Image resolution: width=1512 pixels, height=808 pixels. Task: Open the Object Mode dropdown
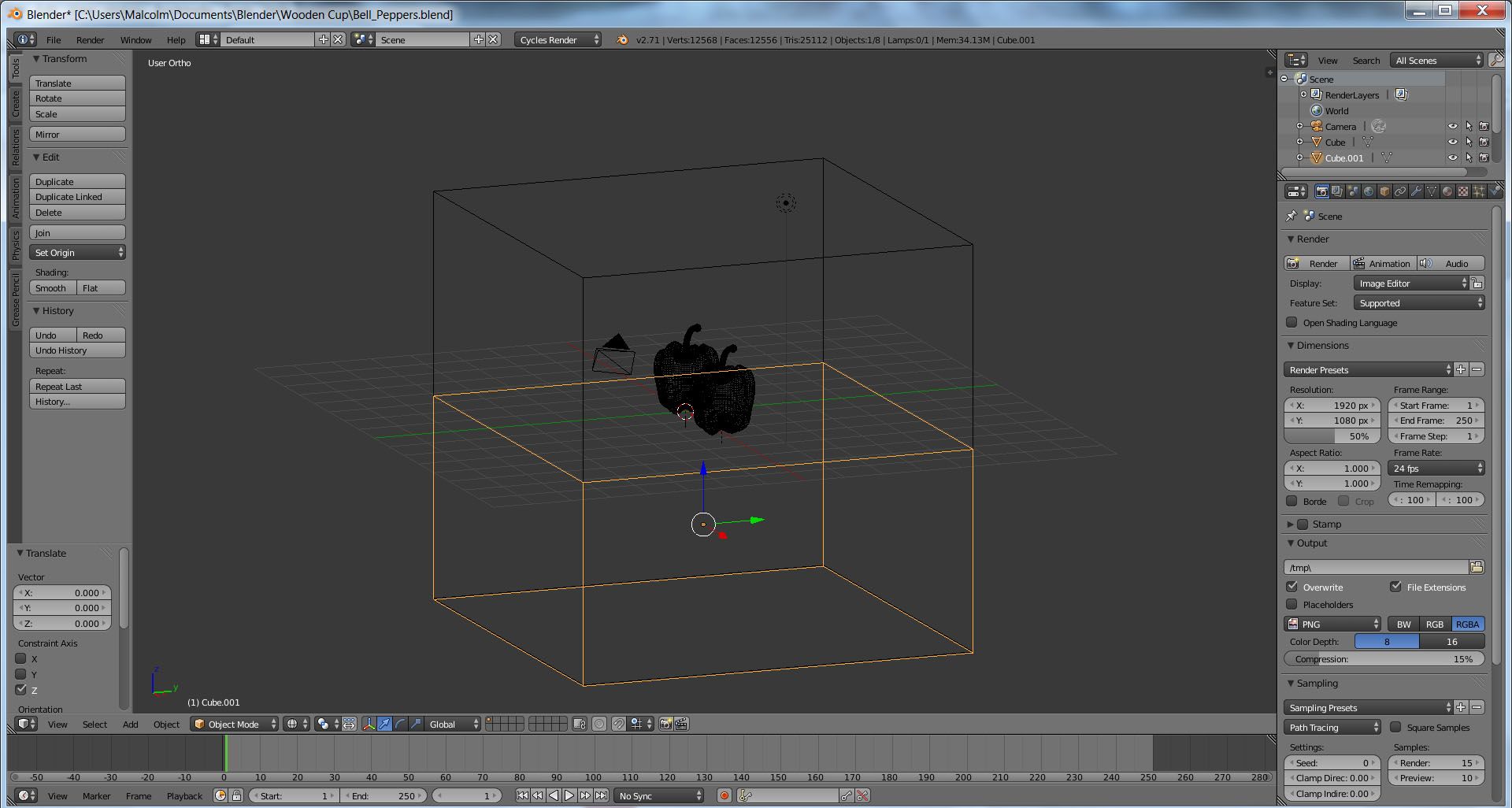tap(235, 724)
